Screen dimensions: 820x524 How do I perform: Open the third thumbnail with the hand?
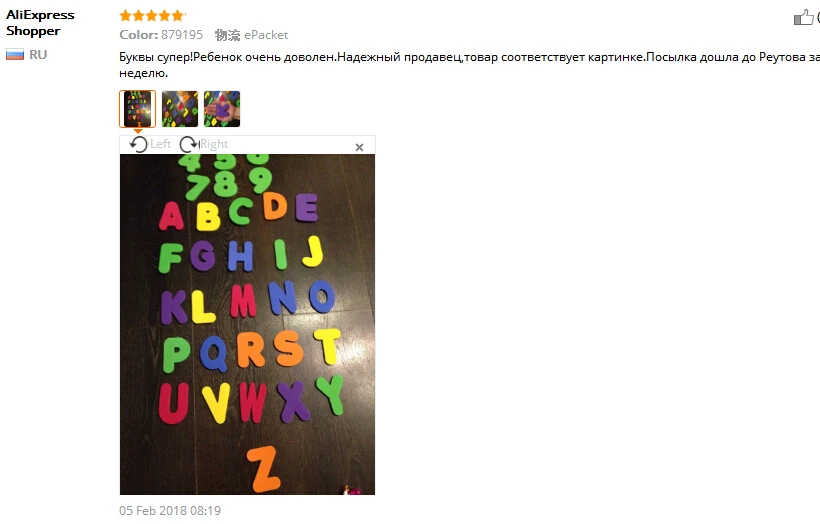coord(222,109)
